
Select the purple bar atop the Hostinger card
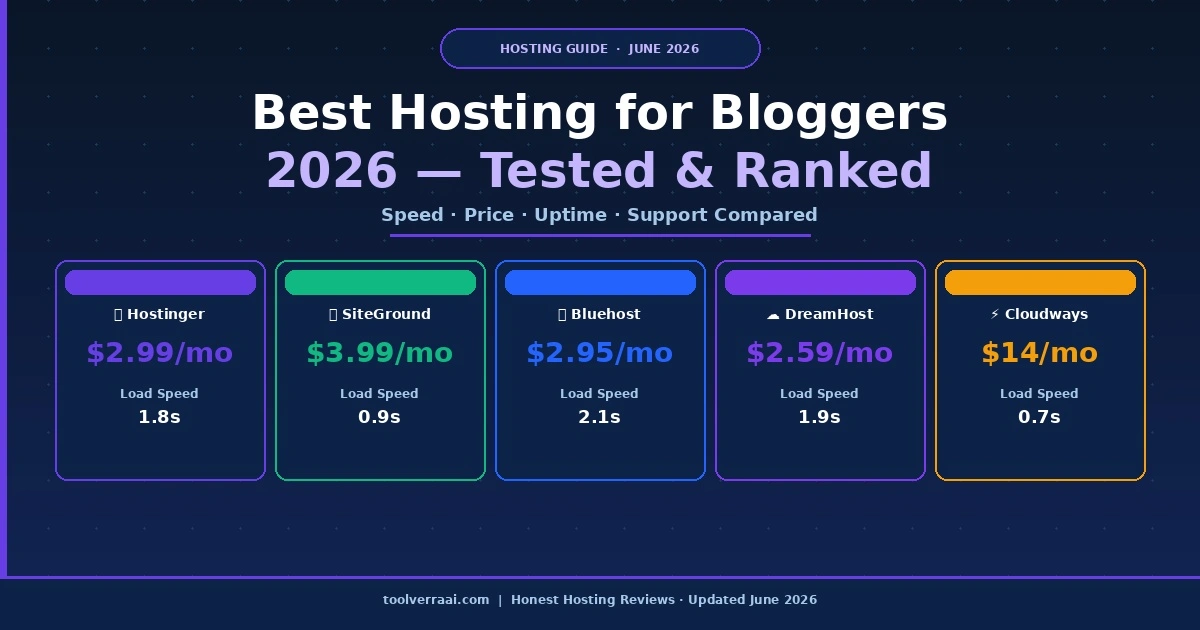160,283
